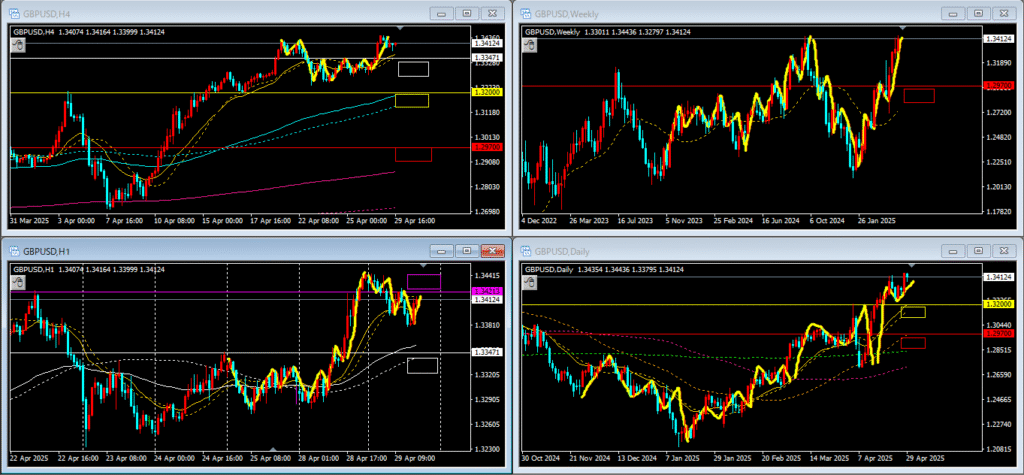Click the GBPUSD,H4 OHLC header text

tap(87, 32)
